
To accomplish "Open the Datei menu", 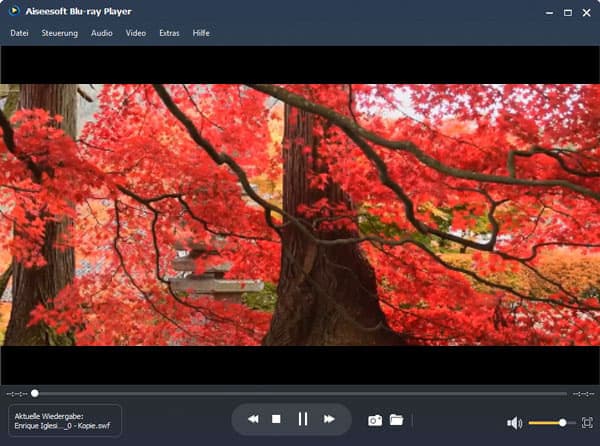I will click(19, 33).
